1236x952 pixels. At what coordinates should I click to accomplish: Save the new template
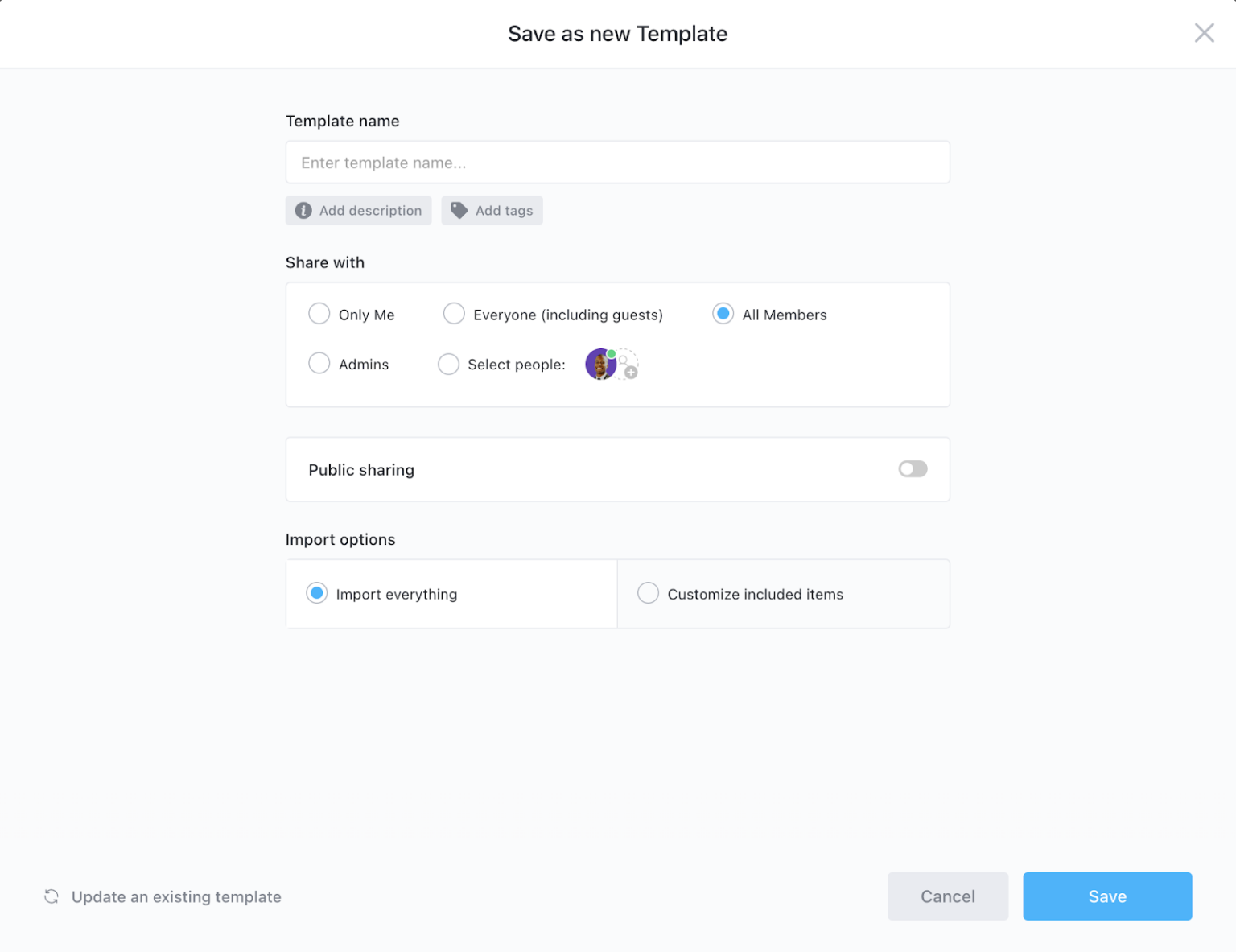click(x=1107, y=896)
